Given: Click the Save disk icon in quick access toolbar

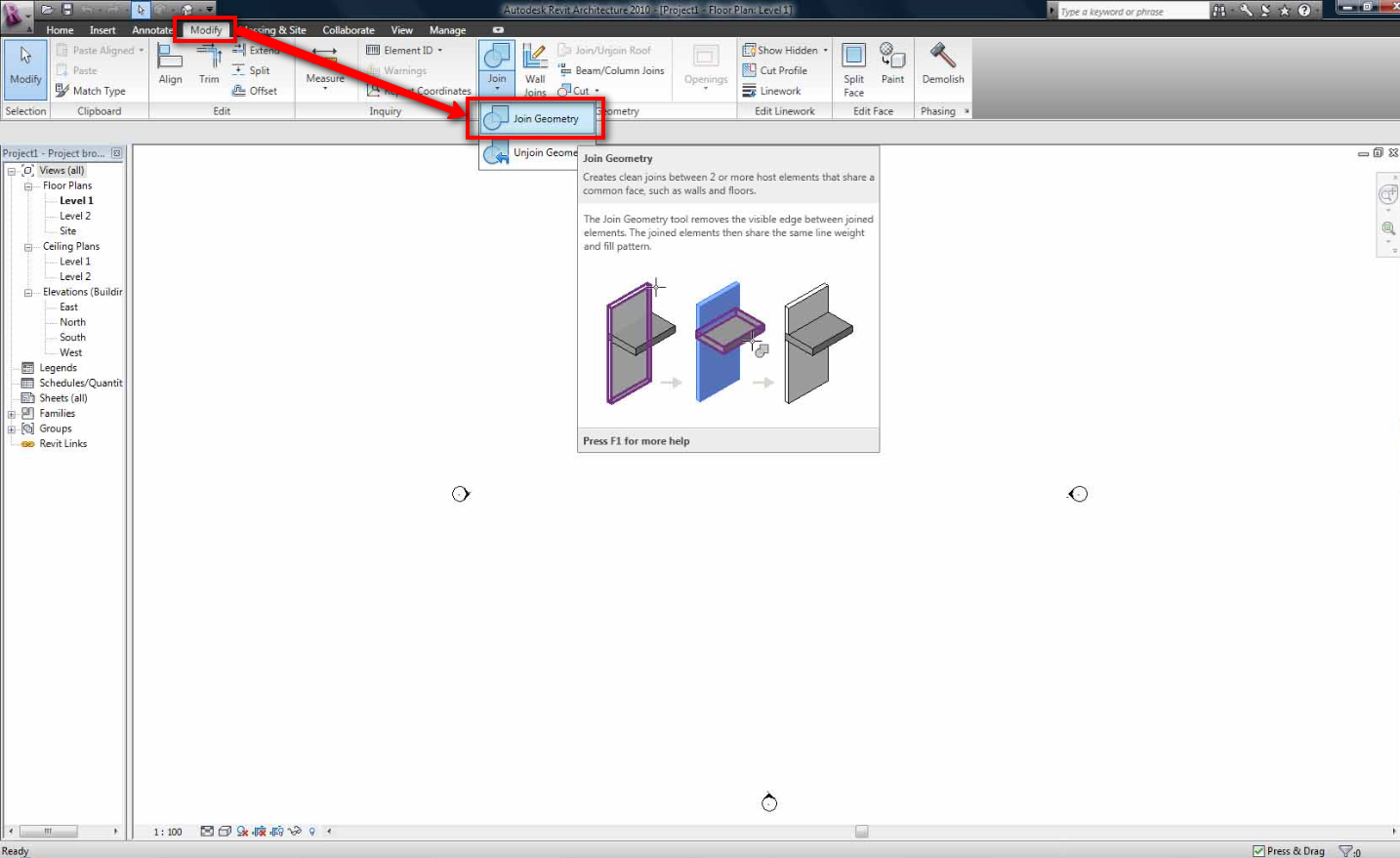Looking at the screenshot, I should tap(67, 10).
